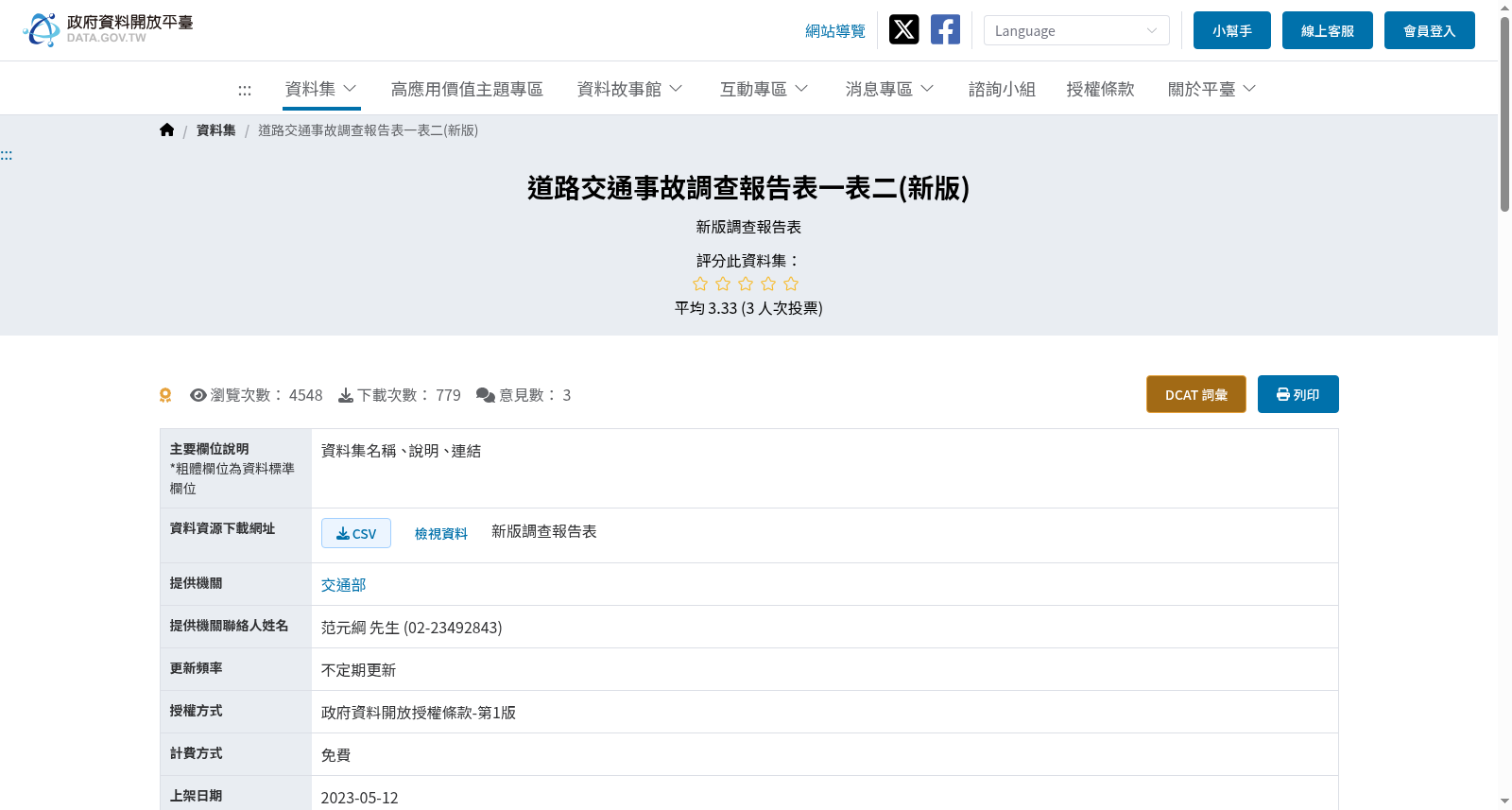Go home via breadcrumb house icon

tap(167, 130)
